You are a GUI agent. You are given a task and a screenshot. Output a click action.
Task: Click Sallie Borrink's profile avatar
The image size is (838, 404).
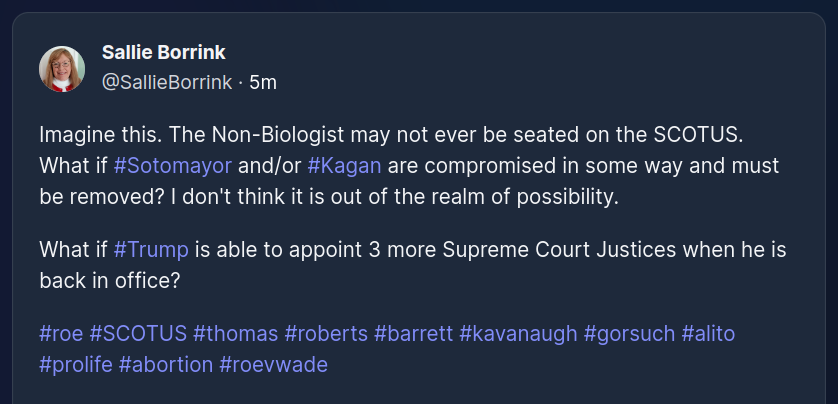coord(62,69)
